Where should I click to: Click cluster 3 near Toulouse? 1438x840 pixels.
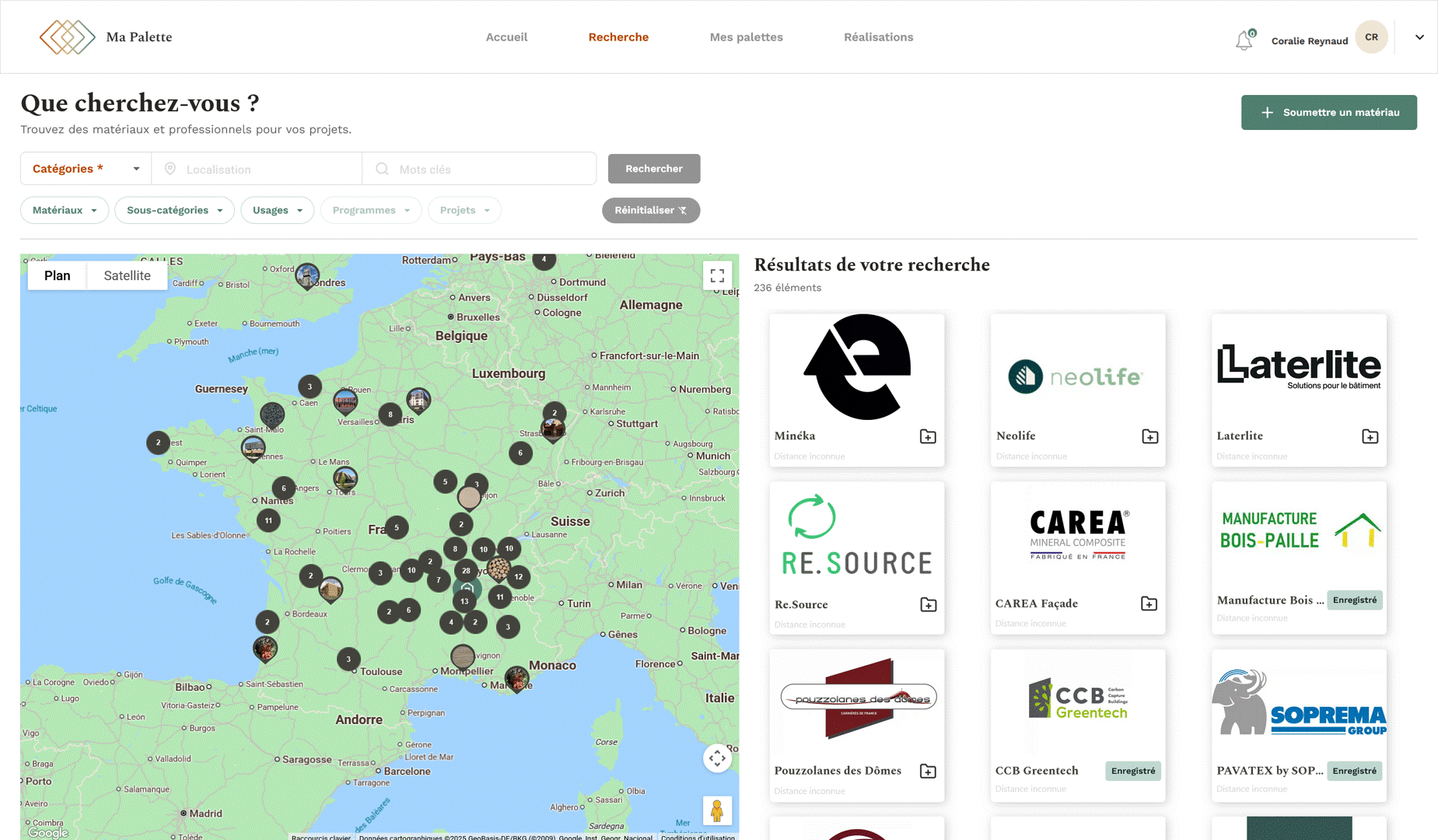[348, 659]
